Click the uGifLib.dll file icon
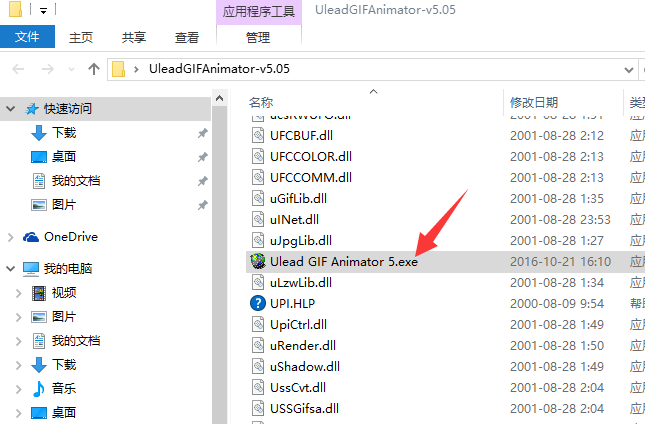The image size is (645, 424). [x=258, y=199]
